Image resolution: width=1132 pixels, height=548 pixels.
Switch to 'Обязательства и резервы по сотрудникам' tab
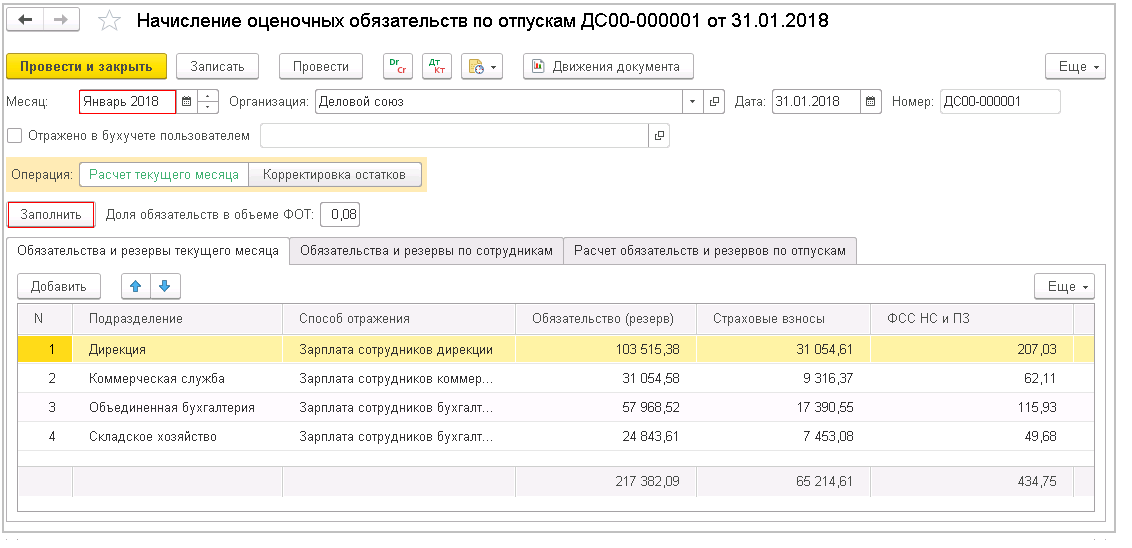pyautogui.click(x=427, y=251)
